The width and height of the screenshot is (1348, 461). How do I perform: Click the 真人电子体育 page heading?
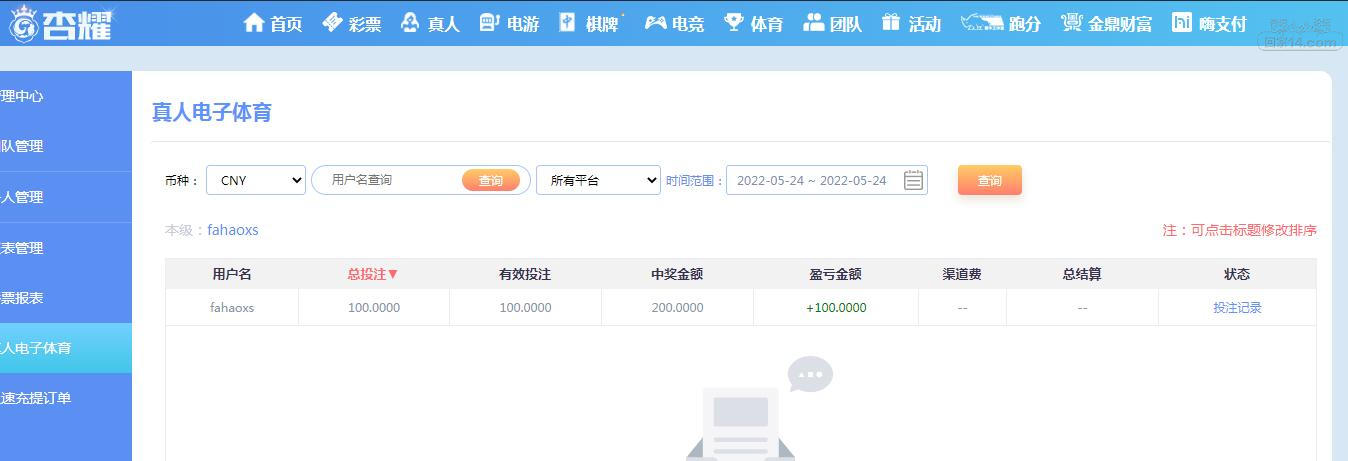click(x=212, y=112)
